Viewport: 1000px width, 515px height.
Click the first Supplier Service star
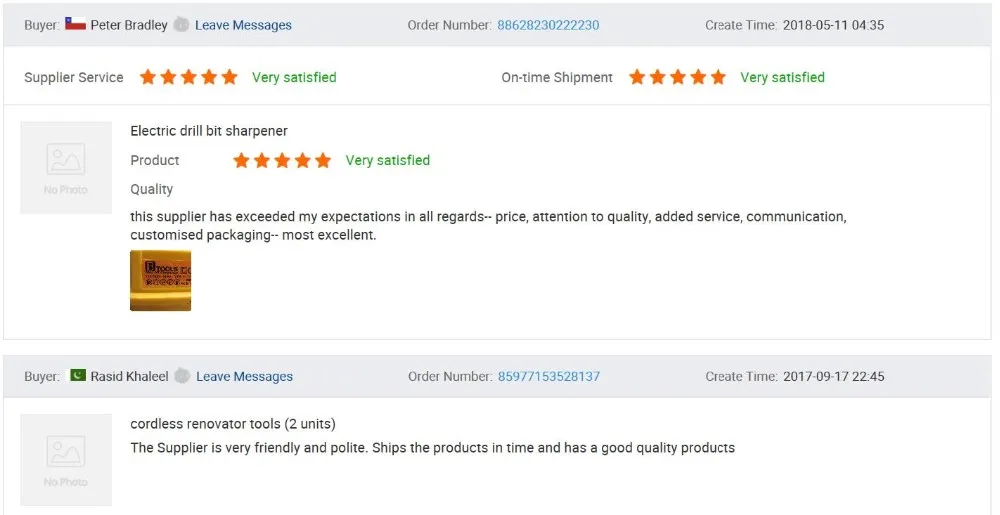point(148,77)
